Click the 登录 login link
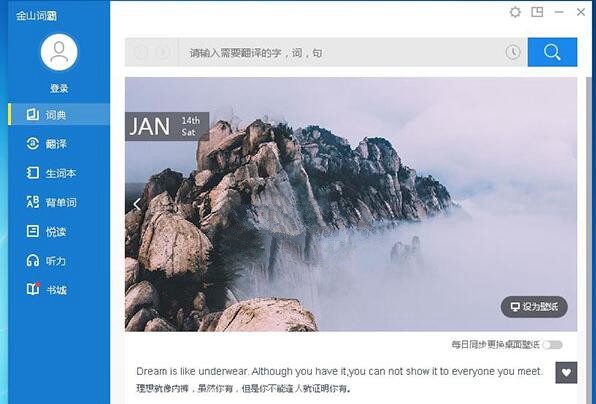Viewport: 596px width, 404px height. [59, 89]
